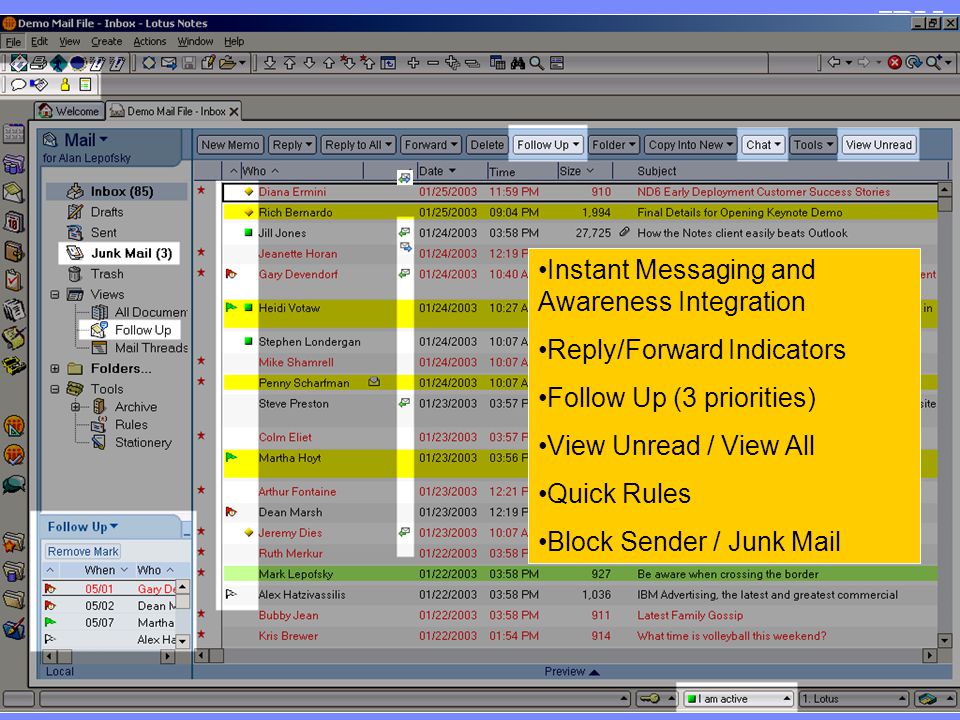Switch to the Welcome tab

69,111
